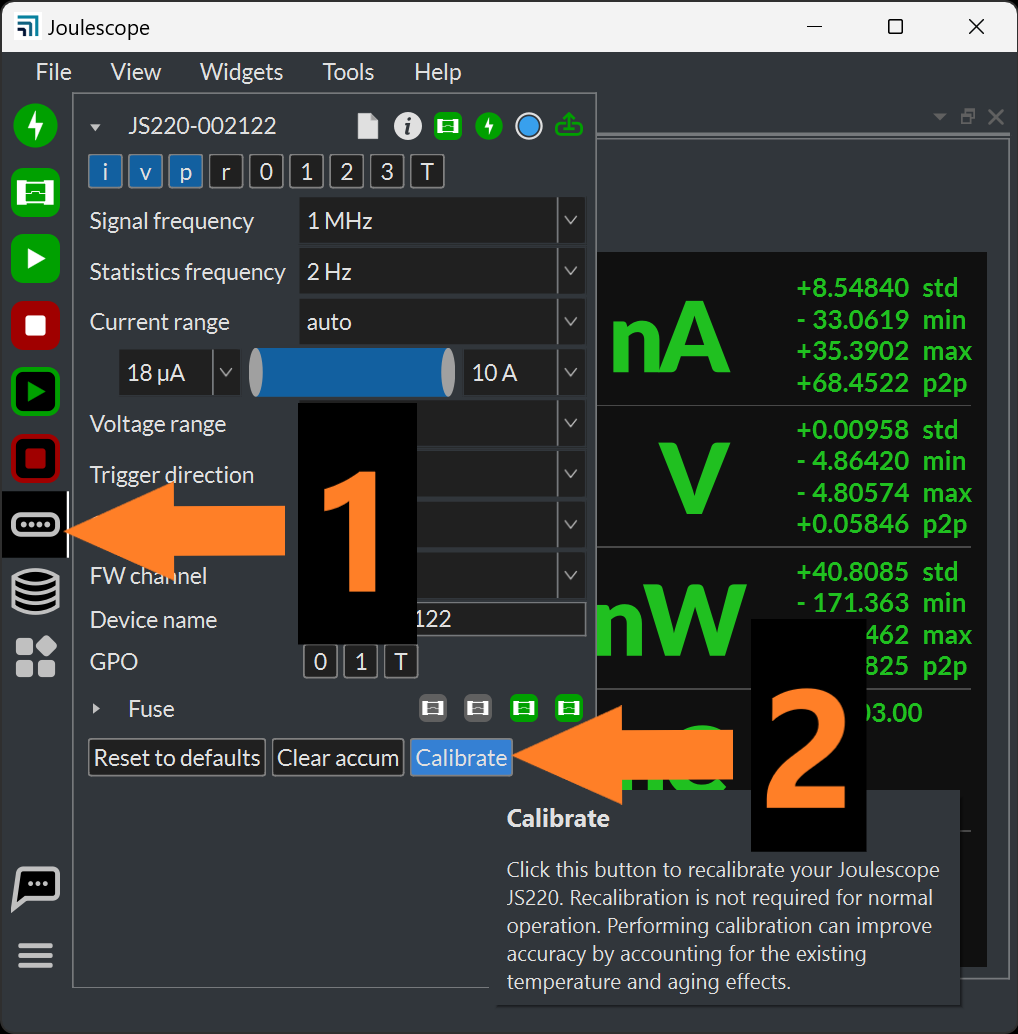Close the widget panel with X icon
Screen dimensions: 1018x1034
pyautogui.click(x=996, y=117)
